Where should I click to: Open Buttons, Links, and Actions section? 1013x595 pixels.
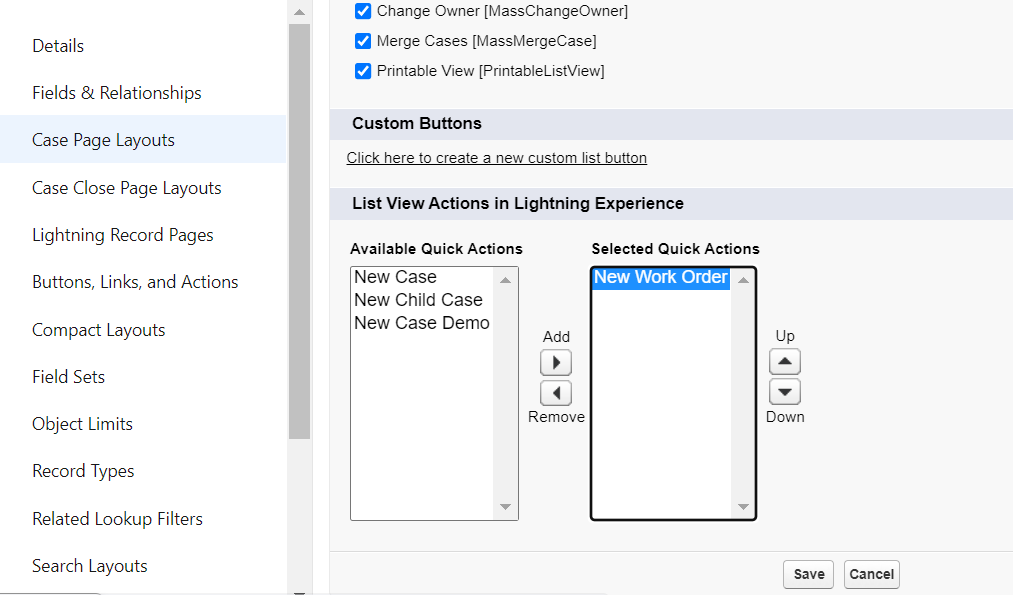click(135, 282)
